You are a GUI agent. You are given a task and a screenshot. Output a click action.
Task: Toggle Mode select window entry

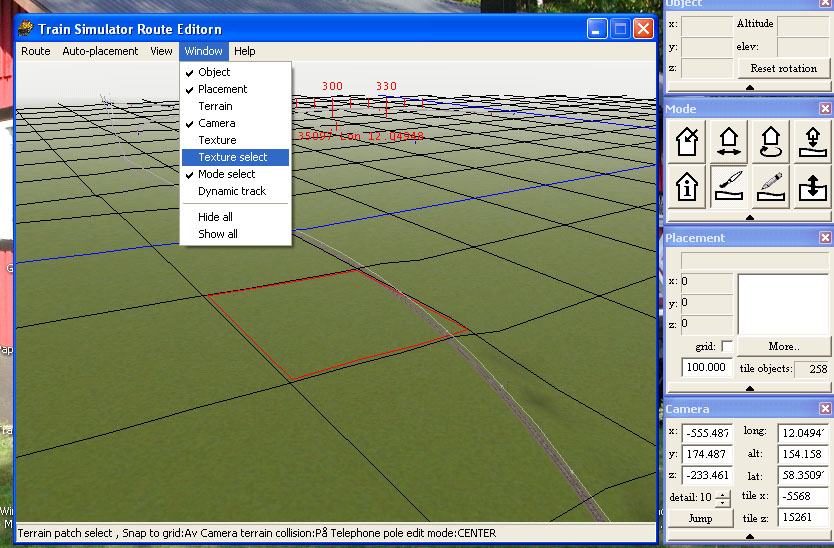[235, 174]
